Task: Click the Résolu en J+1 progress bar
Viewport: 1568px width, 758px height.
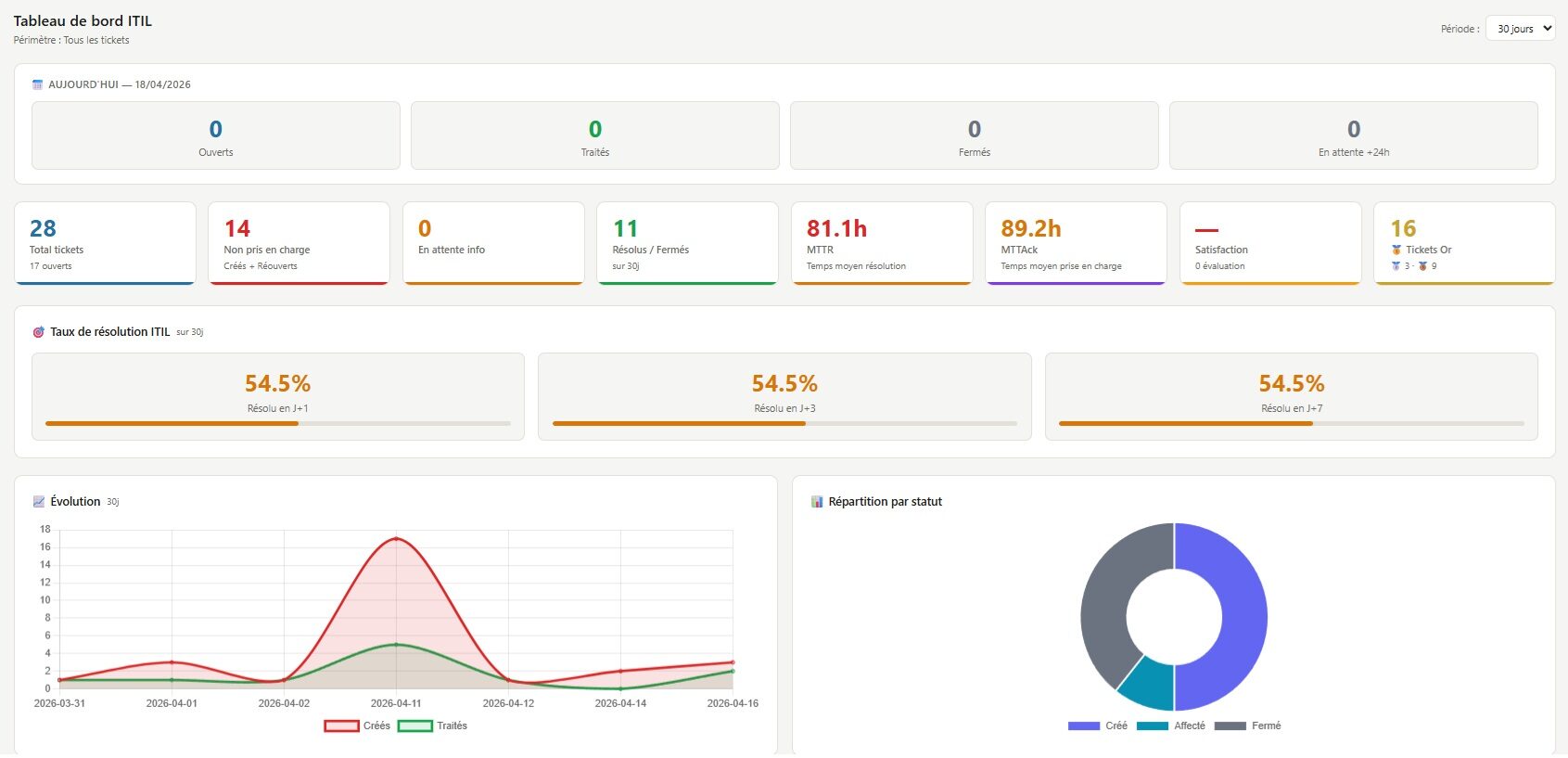Action: (278, 423)
